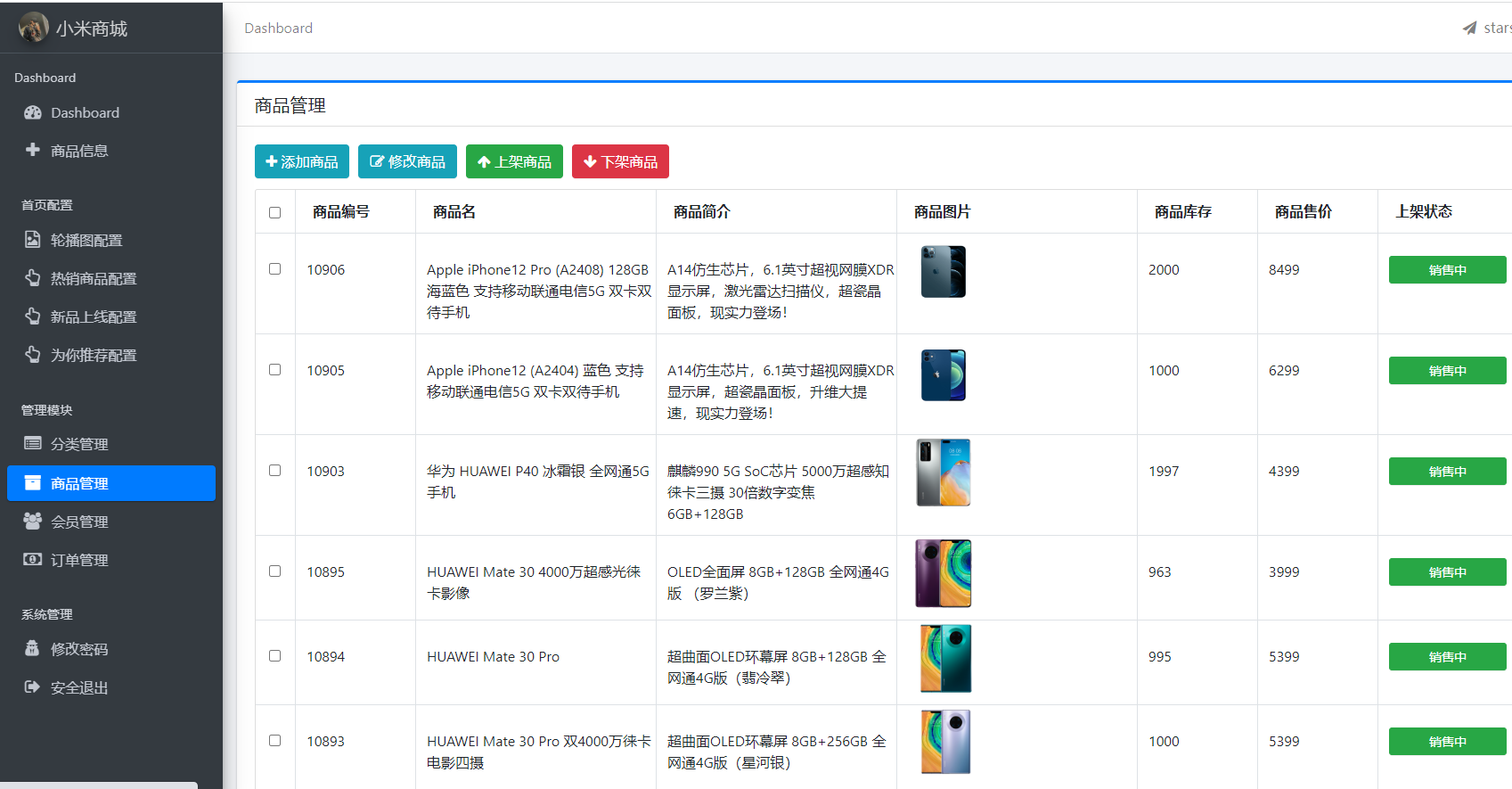This screenshot has height=789, width=1512.
Task: Open 分类管理 in sidebar
Action: coord(111,444)
